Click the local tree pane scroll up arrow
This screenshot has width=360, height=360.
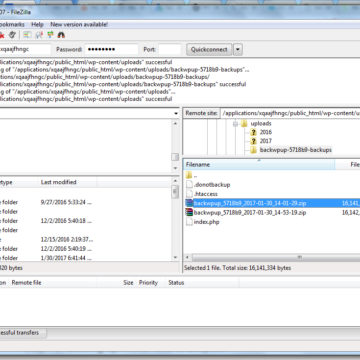pyautogui.click(x=175, y=123)
